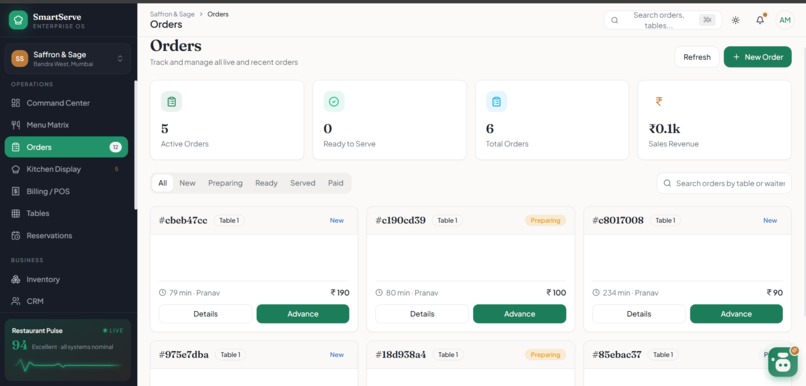Select the Paid filter tab
Screen dimensions: 806x386
coord(336,183)
